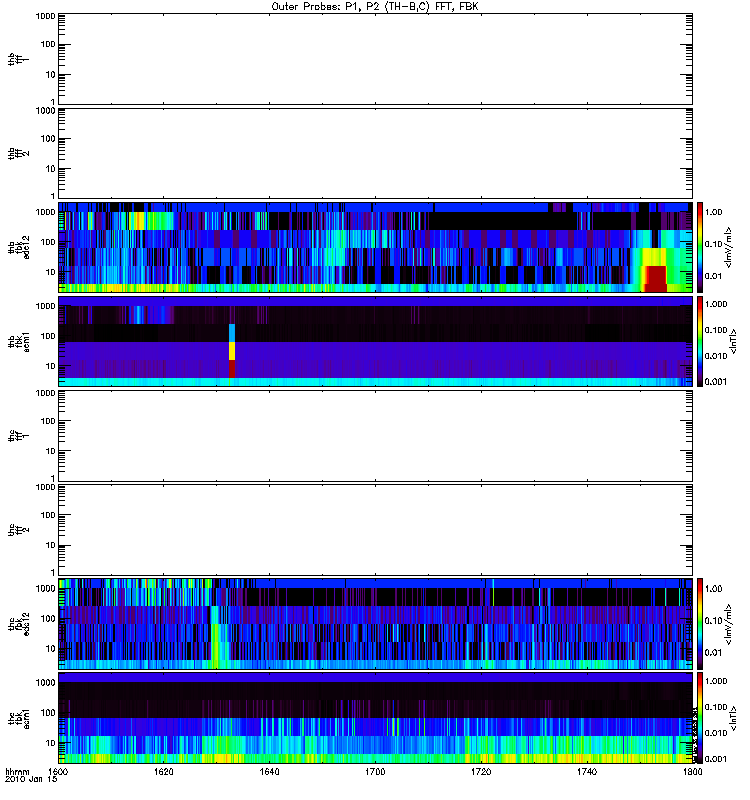Screen dimensions: 750x800
Task: Click the '1.00' tick on thb edc12 color bar
Action: coord(713,212)
